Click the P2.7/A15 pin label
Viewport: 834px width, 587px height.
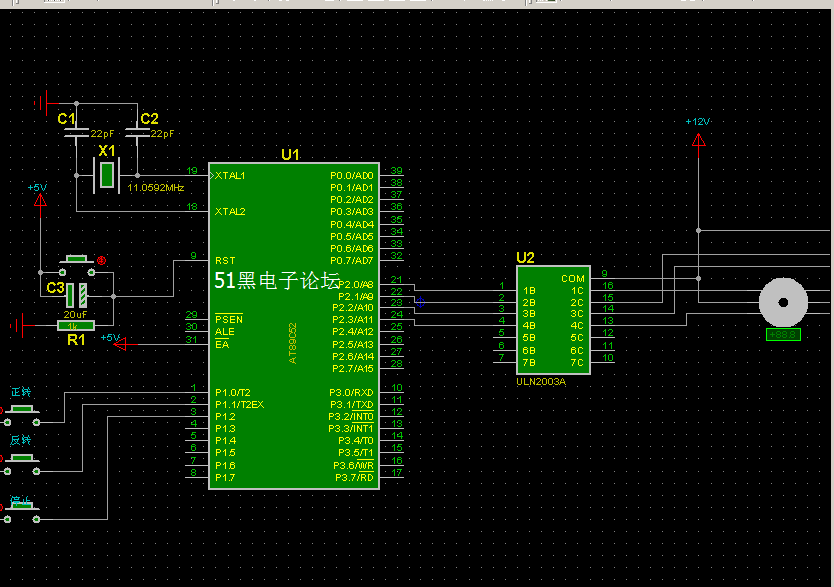pyautogui.click(x=353, y=368)
